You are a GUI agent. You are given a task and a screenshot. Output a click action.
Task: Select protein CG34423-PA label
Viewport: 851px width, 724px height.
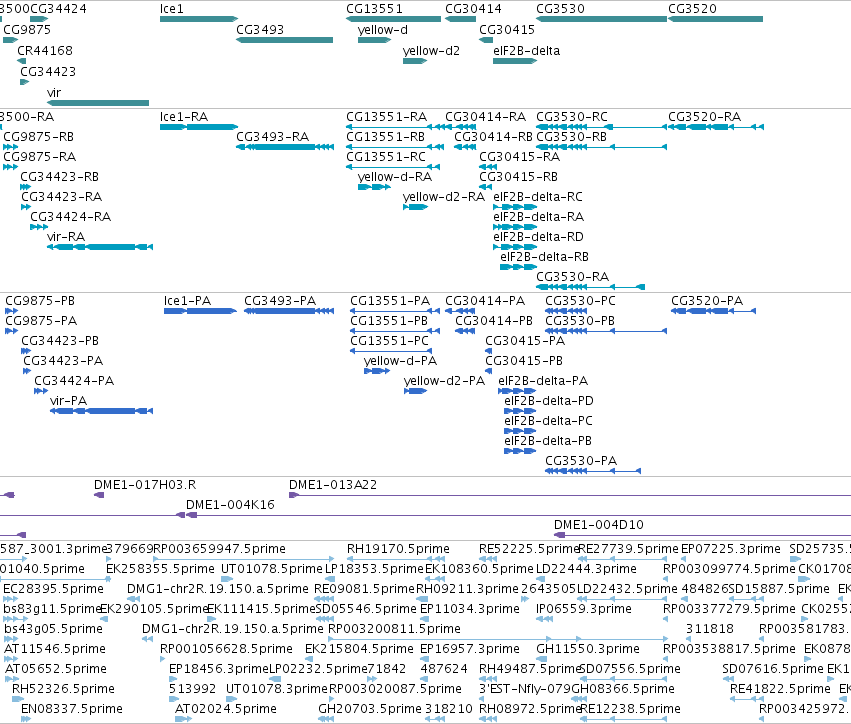(63, 361)
